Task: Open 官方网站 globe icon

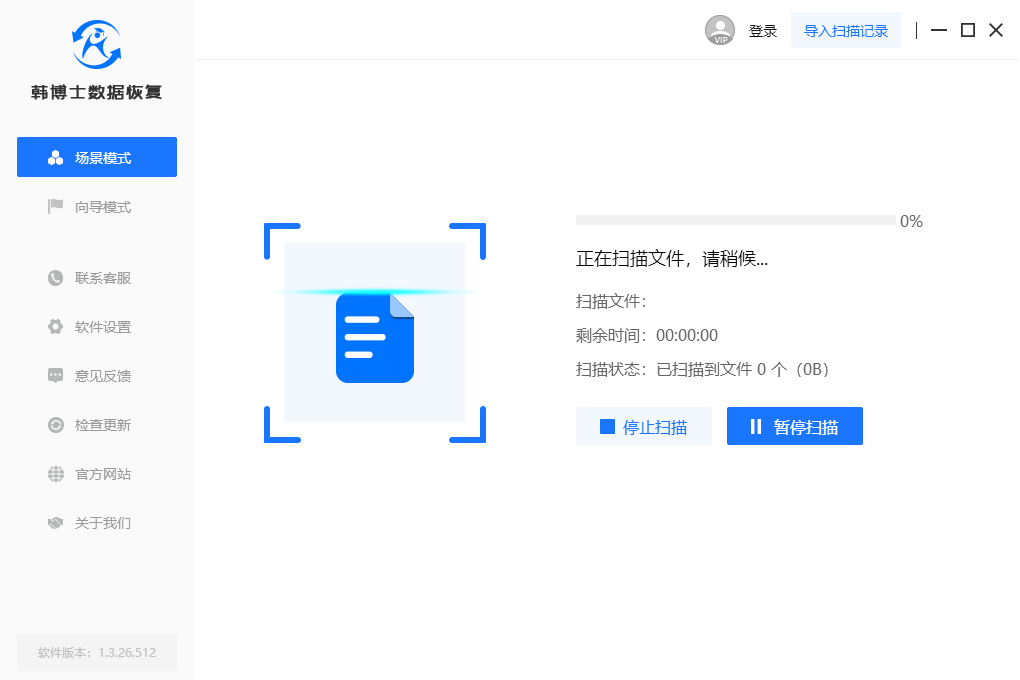Action: pos(55,473)
